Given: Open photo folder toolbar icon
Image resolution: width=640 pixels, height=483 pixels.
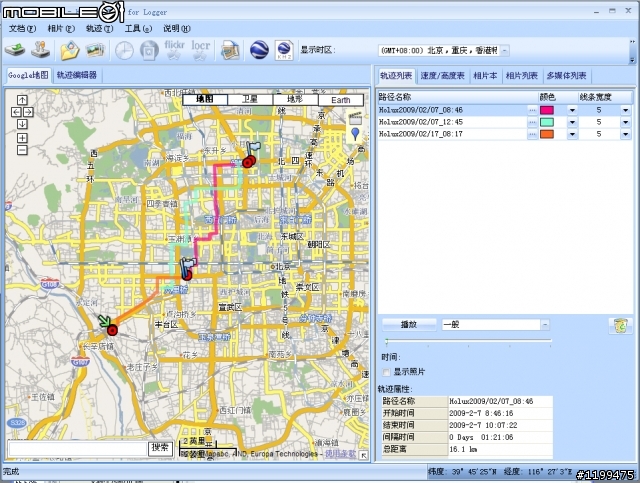Looking at the screenshot, I should pyautogui.click(x=70, y=51).
